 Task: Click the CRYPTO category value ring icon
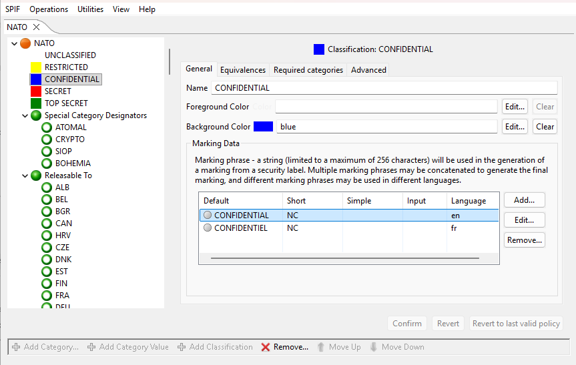click(x=47, y=140)
